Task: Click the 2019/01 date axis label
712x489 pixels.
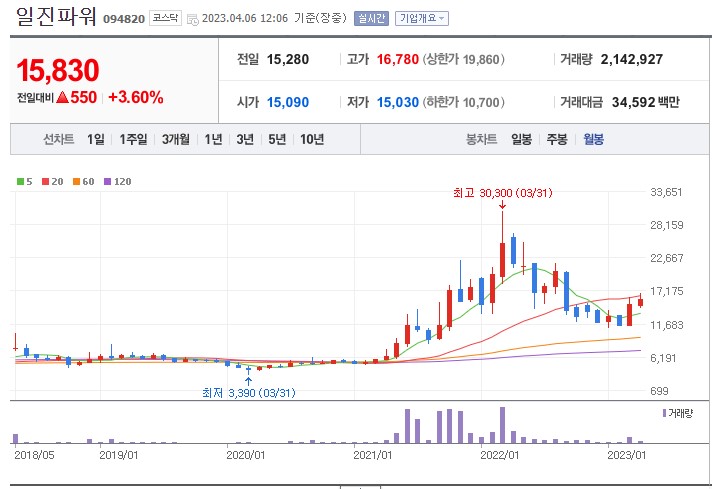Action: (119, 455)
